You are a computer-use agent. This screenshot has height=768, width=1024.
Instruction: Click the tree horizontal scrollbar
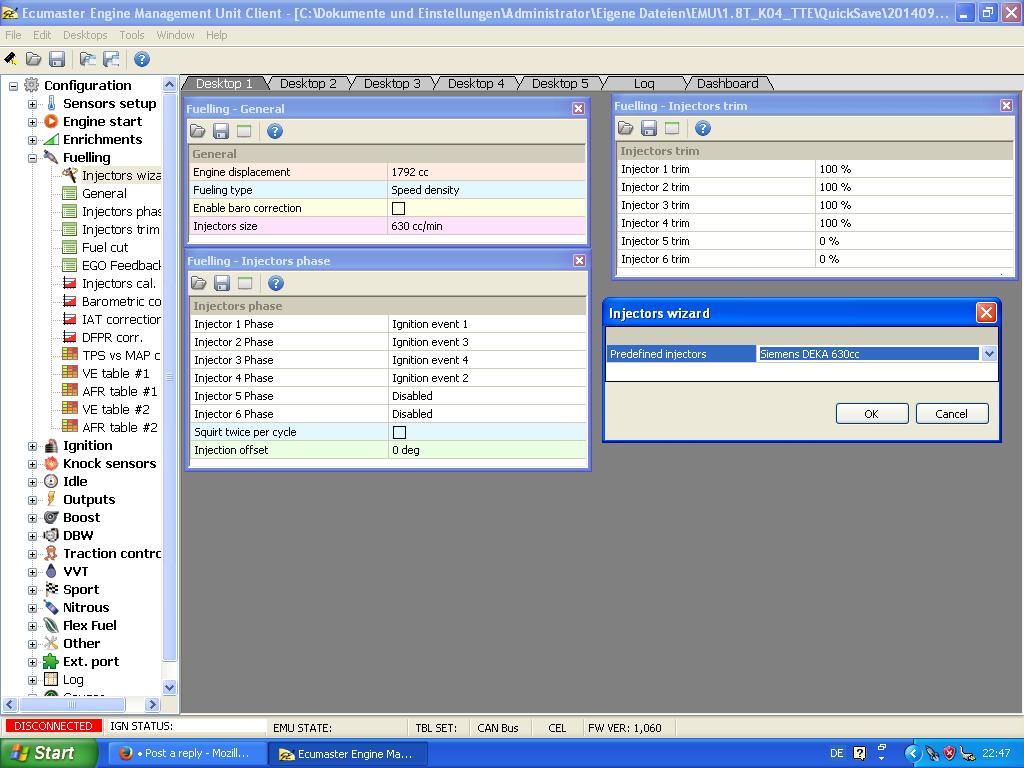(x=70, y=705)
